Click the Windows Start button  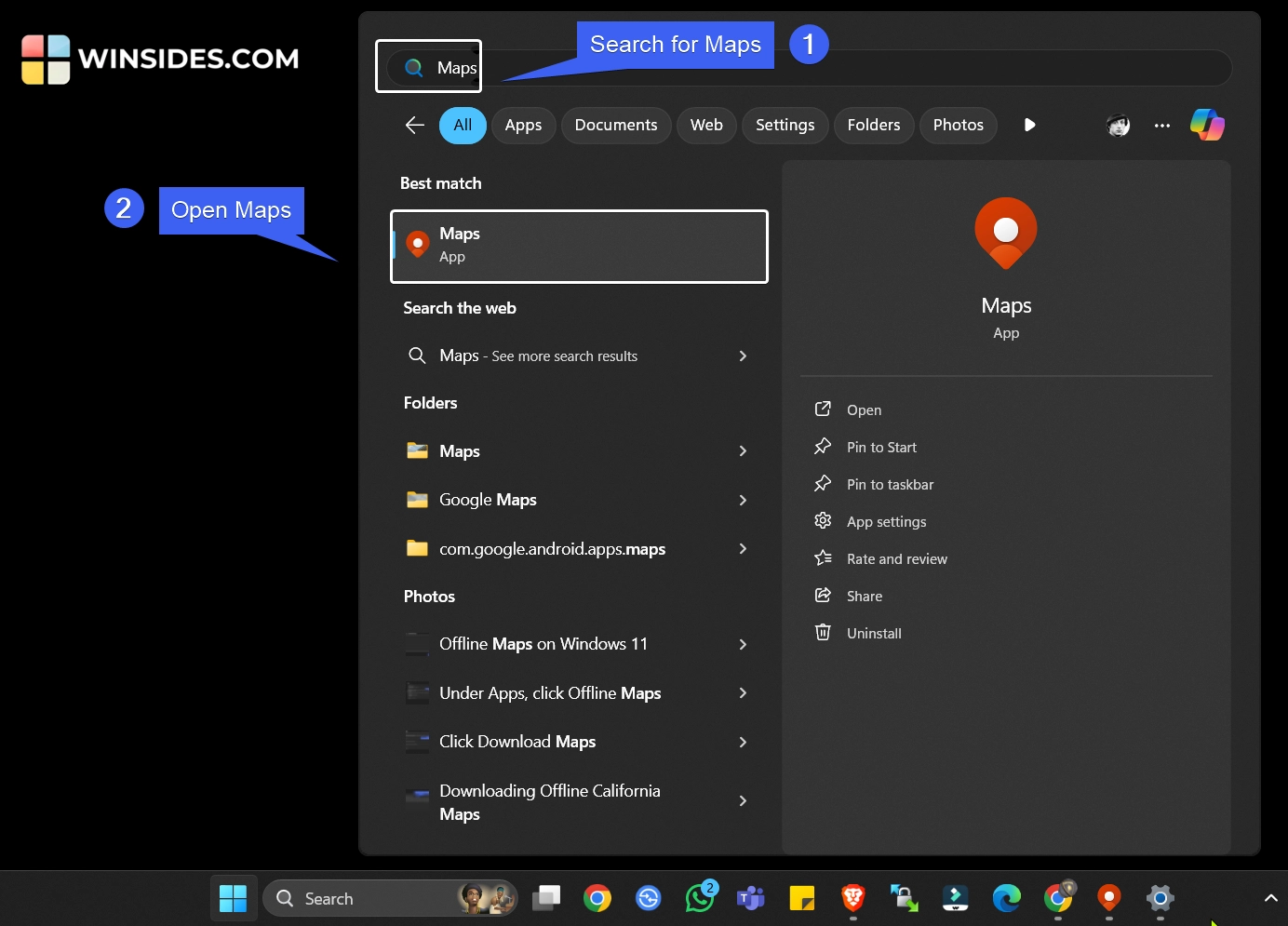[233, 899]
